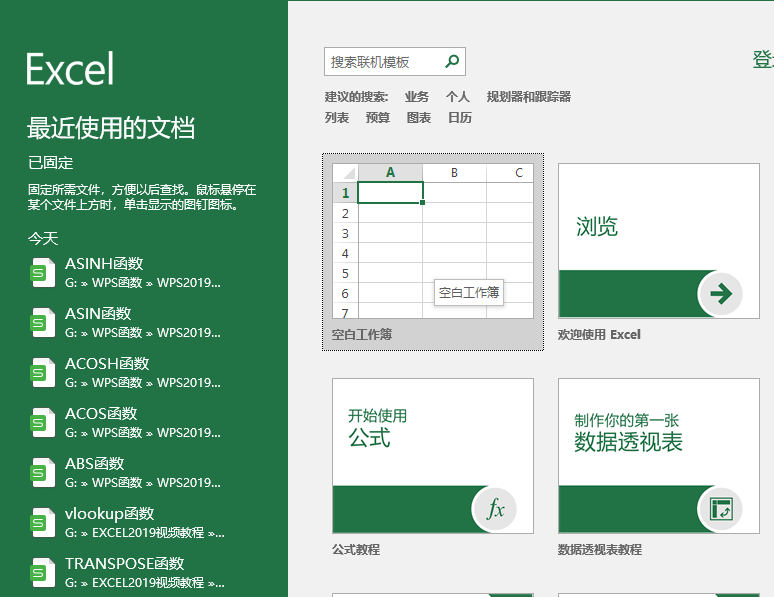Open the 数据透视表教程 template thumbnail
The height and width of the screenshot is (597, 774).
(659, 456)
